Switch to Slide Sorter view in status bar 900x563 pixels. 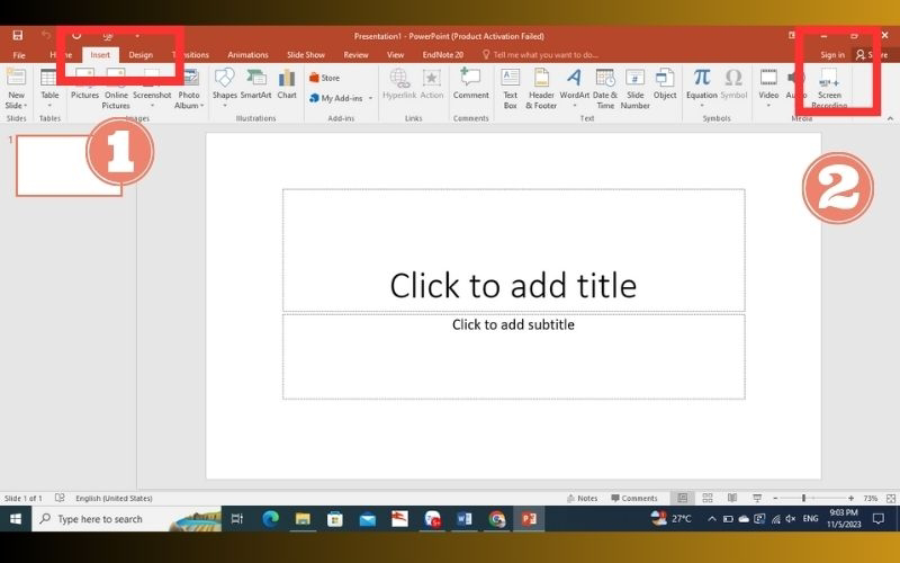(707, 498)
